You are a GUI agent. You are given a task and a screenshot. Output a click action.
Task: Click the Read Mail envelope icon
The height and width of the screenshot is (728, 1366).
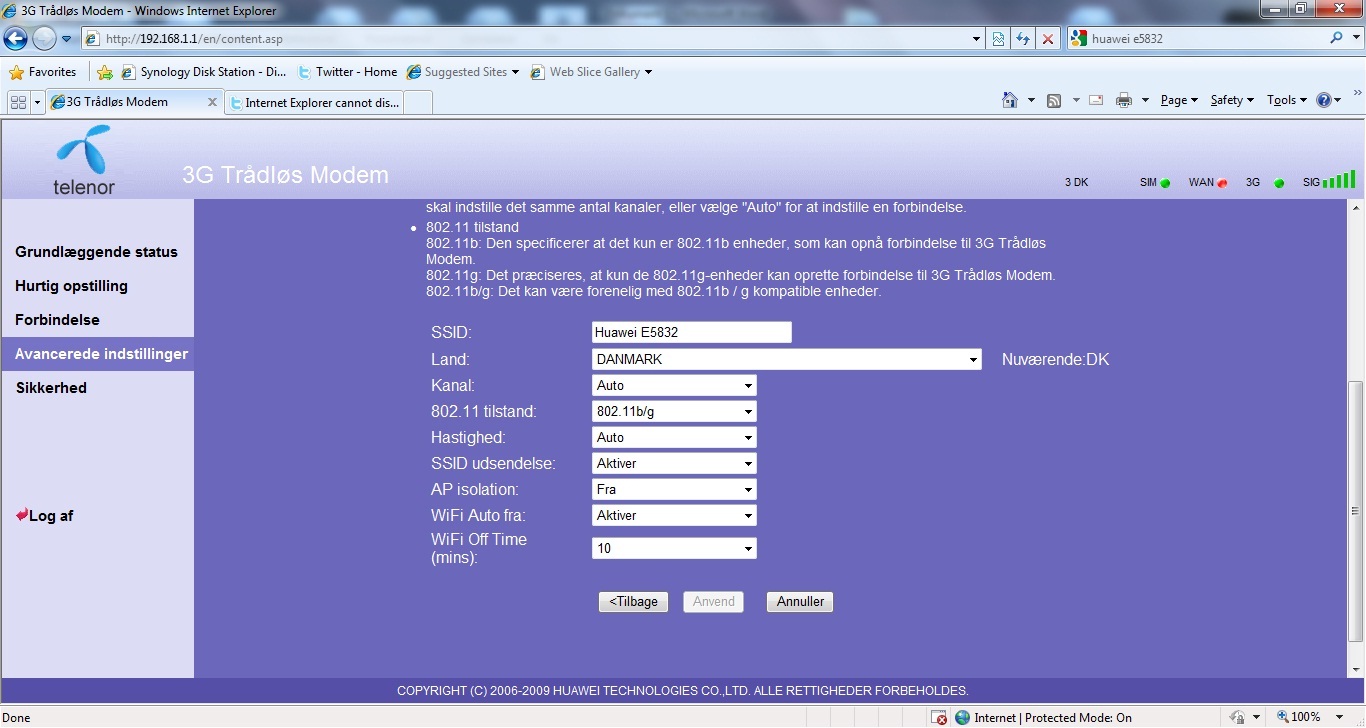(1096, 100)
